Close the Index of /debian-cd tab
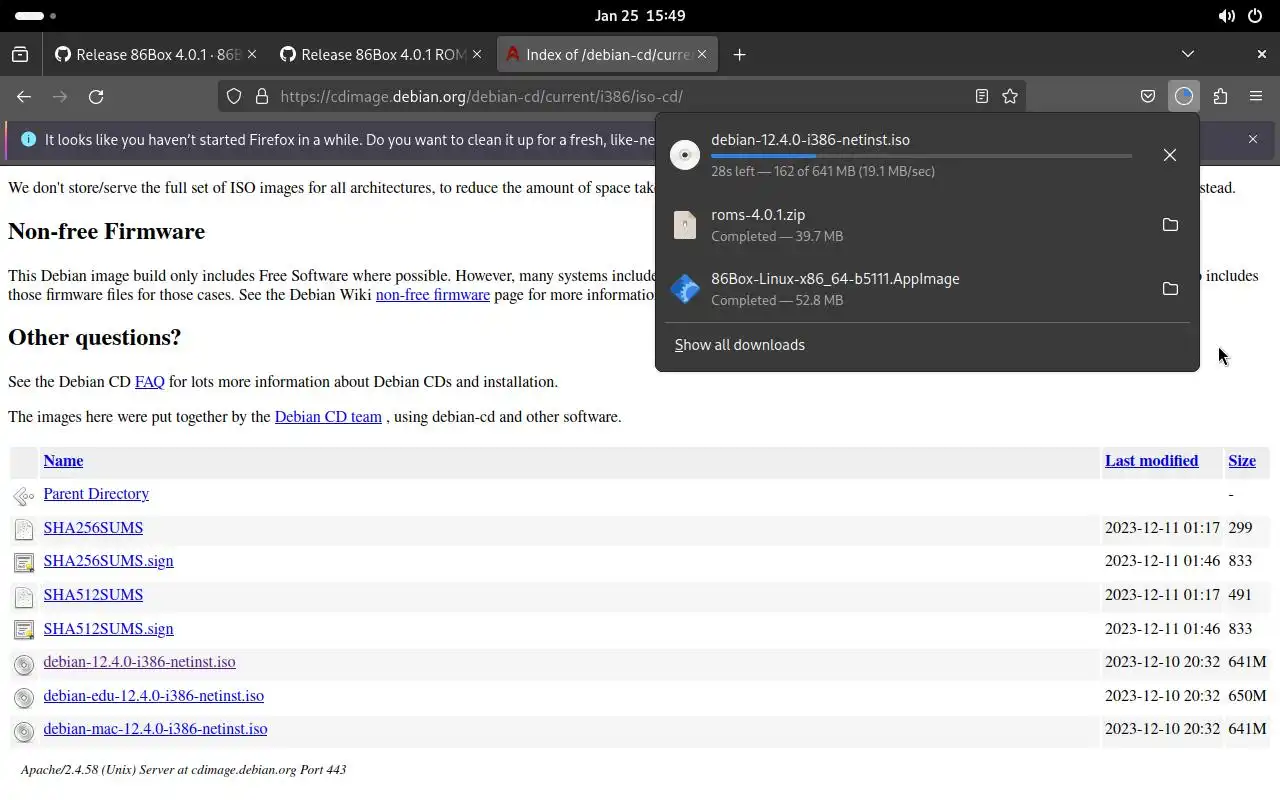The height and width of the screenshot is (800, 1280). [x=702, y=55]
